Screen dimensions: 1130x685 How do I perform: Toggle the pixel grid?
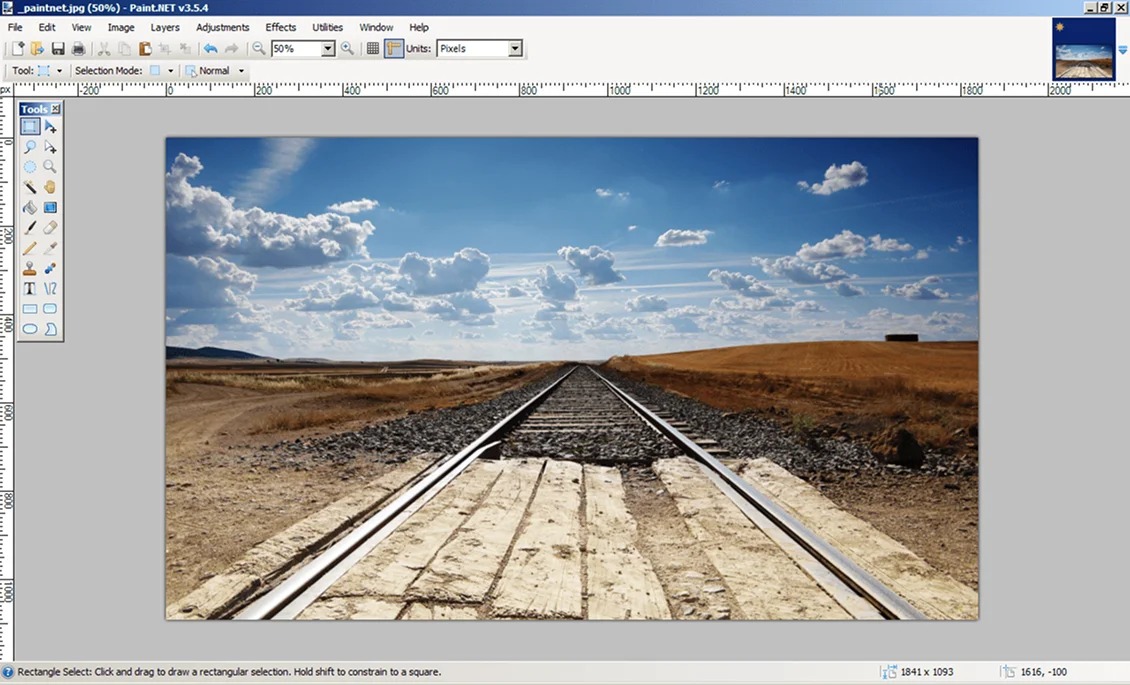(x=373, y=48)
